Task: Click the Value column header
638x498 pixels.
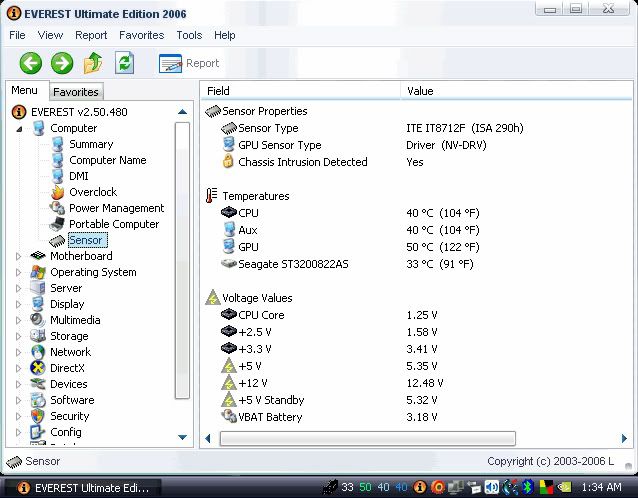Action: [516, 91]
